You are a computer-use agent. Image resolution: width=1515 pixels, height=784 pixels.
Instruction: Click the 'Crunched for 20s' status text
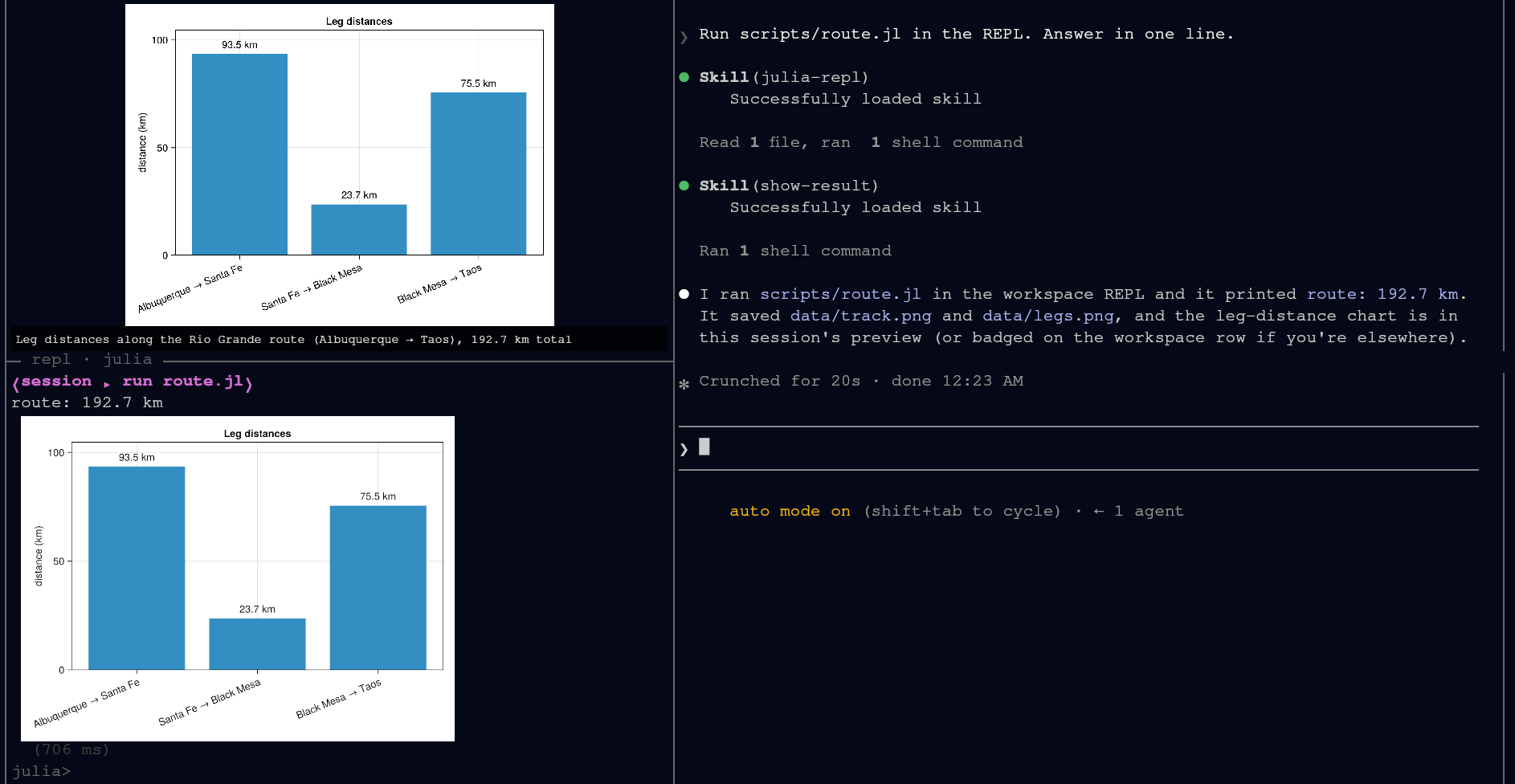[x=779, y=381]
